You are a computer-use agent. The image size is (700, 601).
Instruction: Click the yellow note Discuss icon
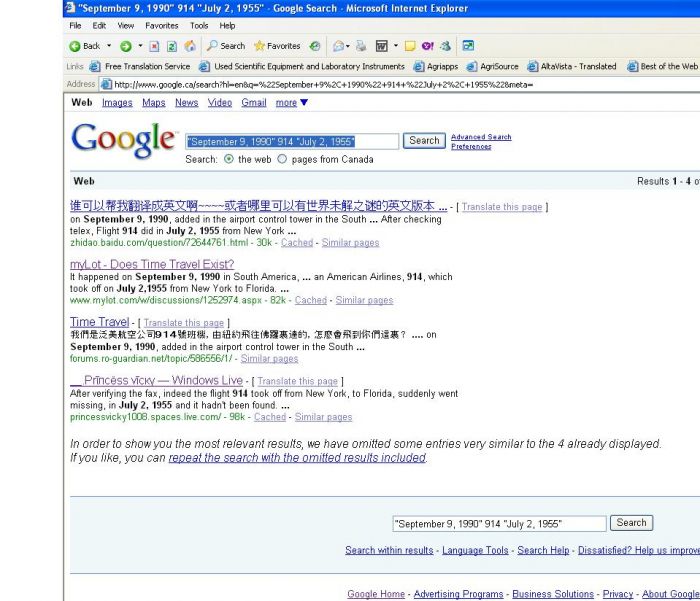410,46
